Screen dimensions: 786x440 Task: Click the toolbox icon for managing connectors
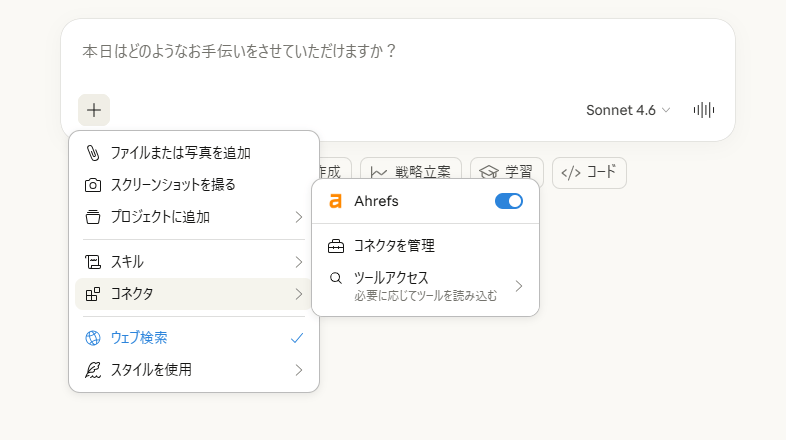pos(336,246)
